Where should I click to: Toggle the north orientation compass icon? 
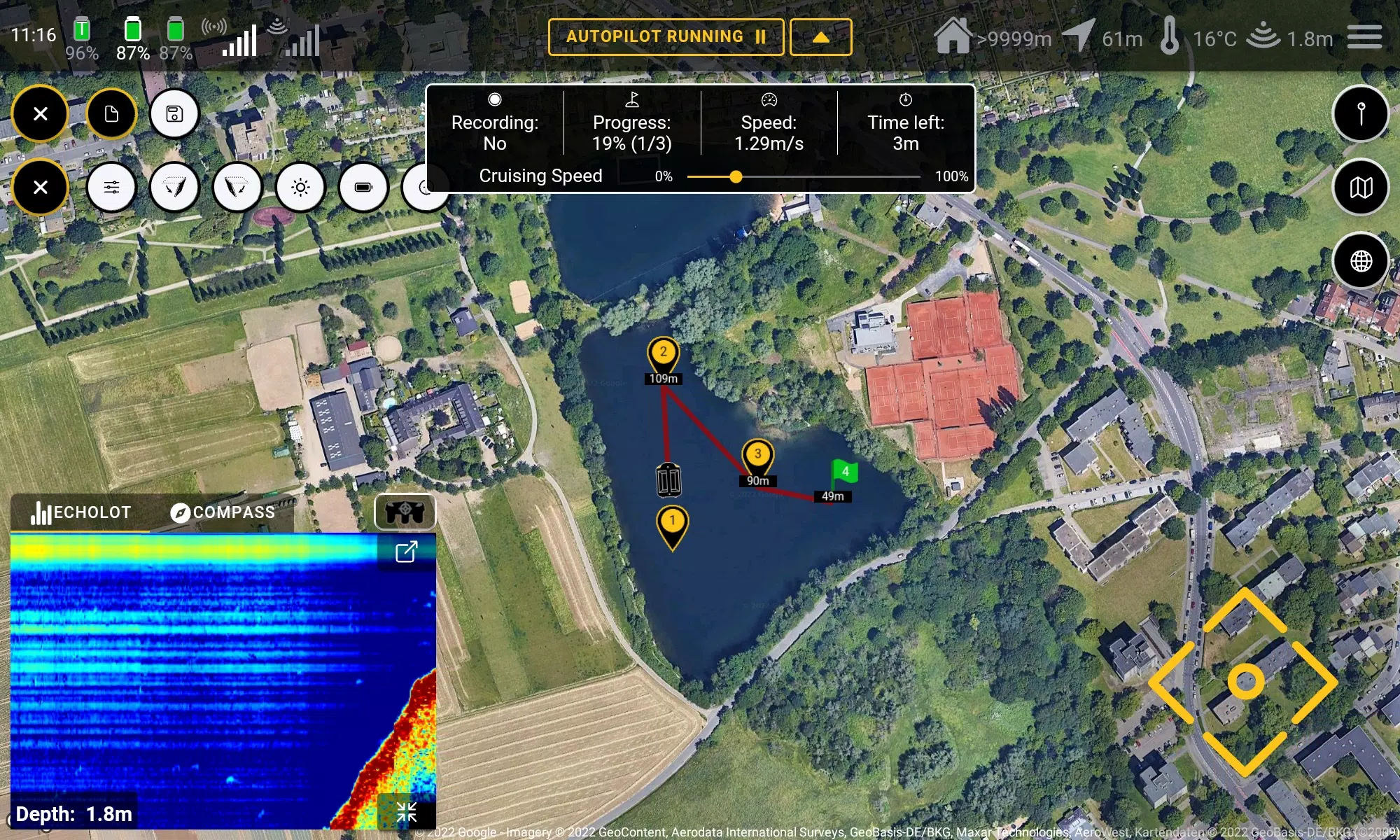pos(1362,113)
